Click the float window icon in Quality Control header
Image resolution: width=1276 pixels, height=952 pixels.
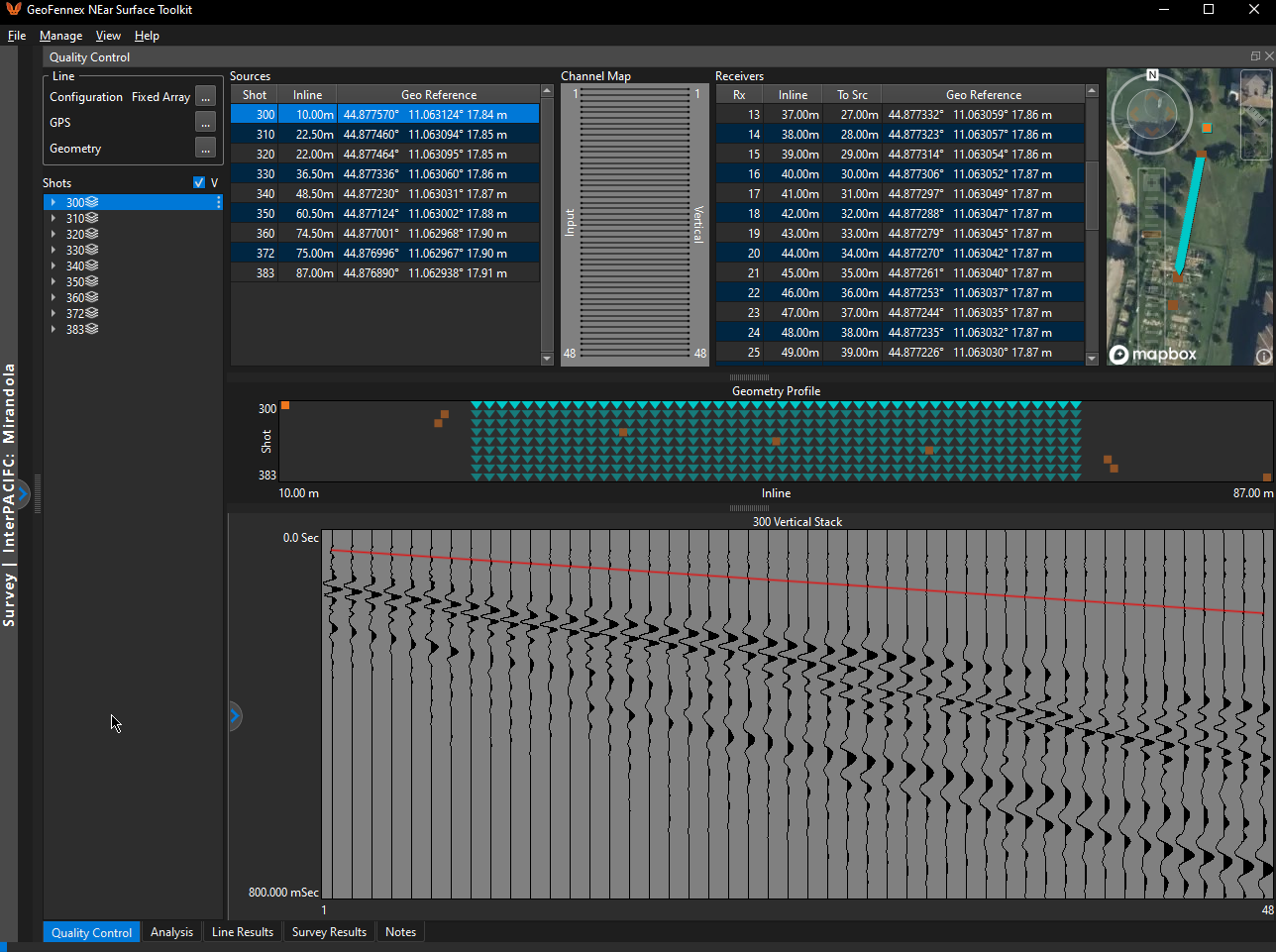click(1255, 56)
